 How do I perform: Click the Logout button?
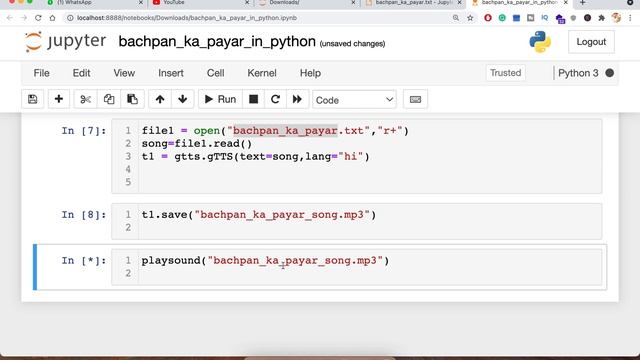pyautogui.click(x=591, y=42)
